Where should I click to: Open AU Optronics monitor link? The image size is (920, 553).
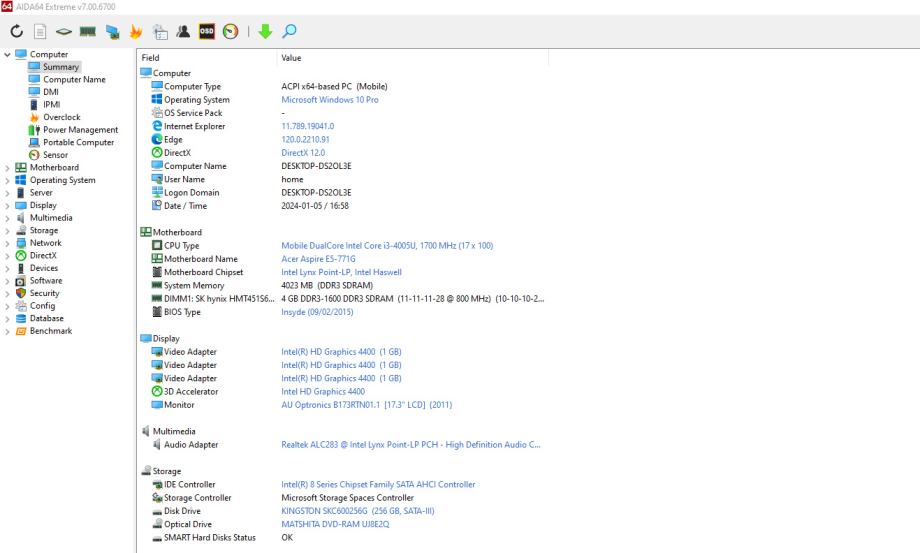[x=367, y=405]
